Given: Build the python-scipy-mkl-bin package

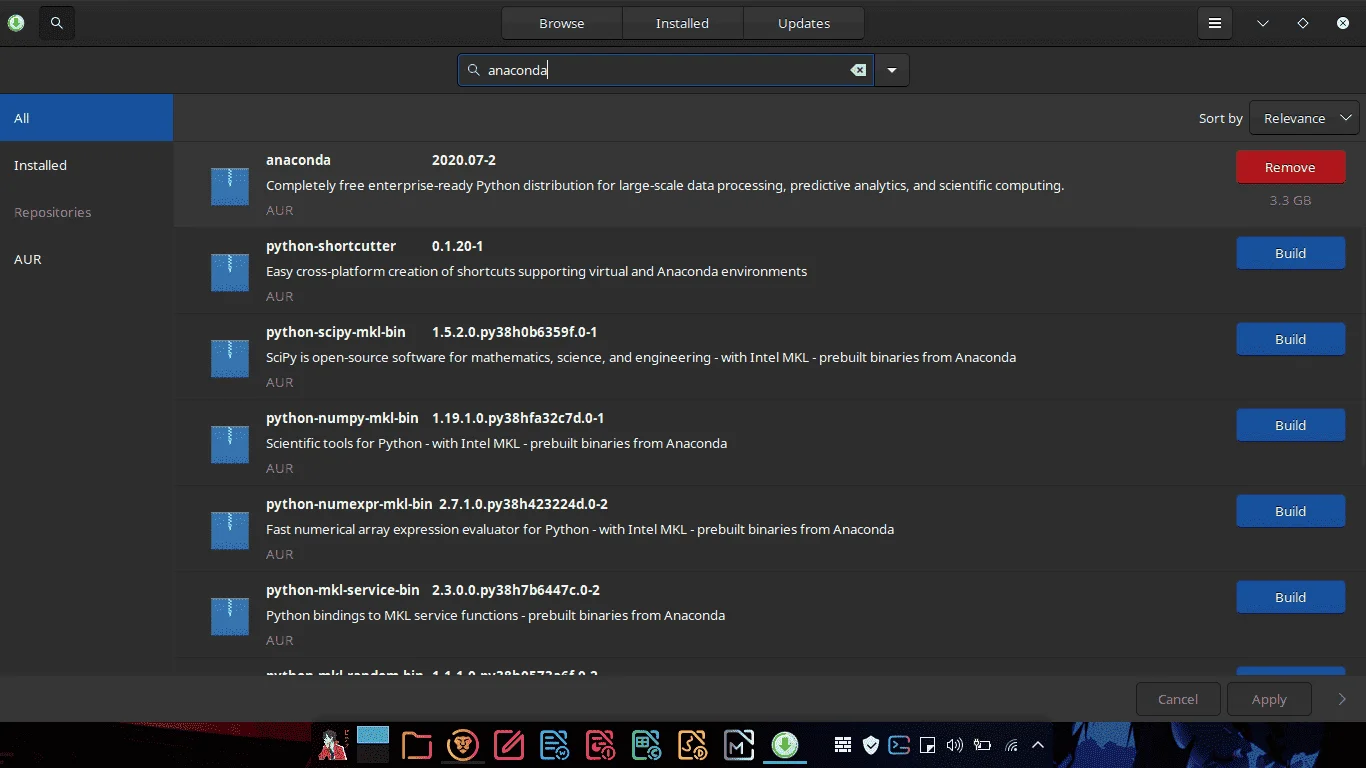Looking at the screenshot, I should click(1291, 339).
